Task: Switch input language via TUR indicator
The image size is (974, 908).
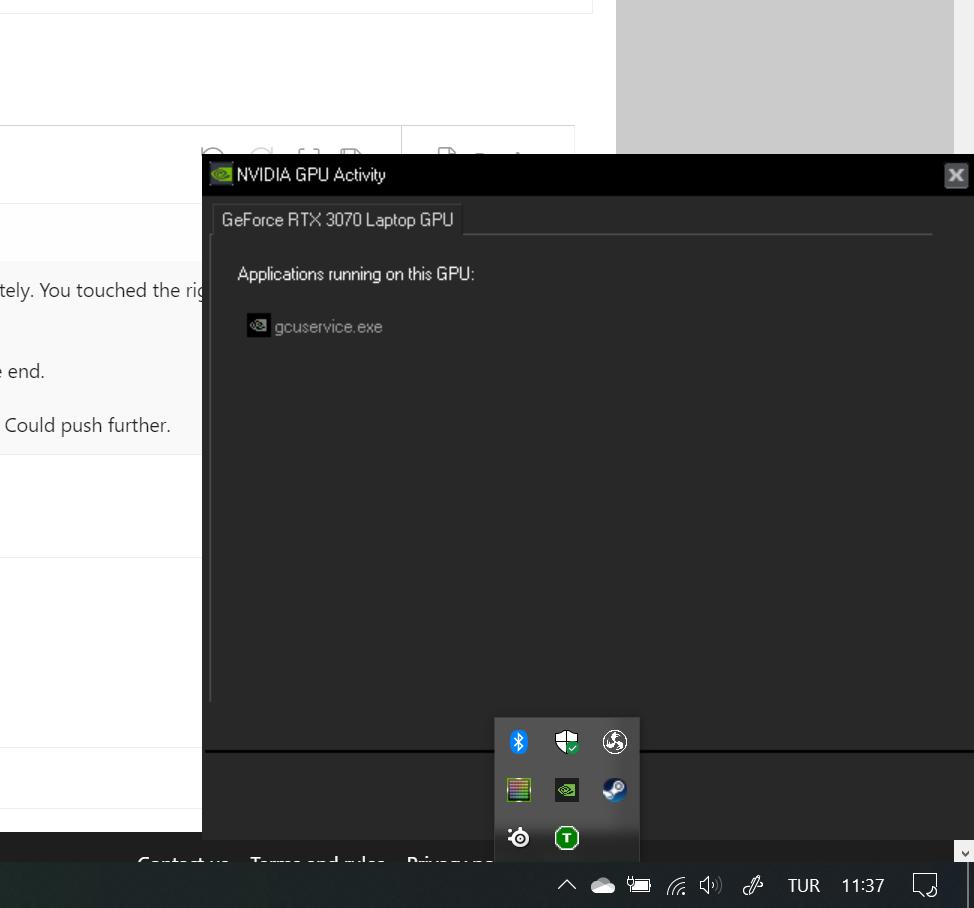Action: point(804,886)
